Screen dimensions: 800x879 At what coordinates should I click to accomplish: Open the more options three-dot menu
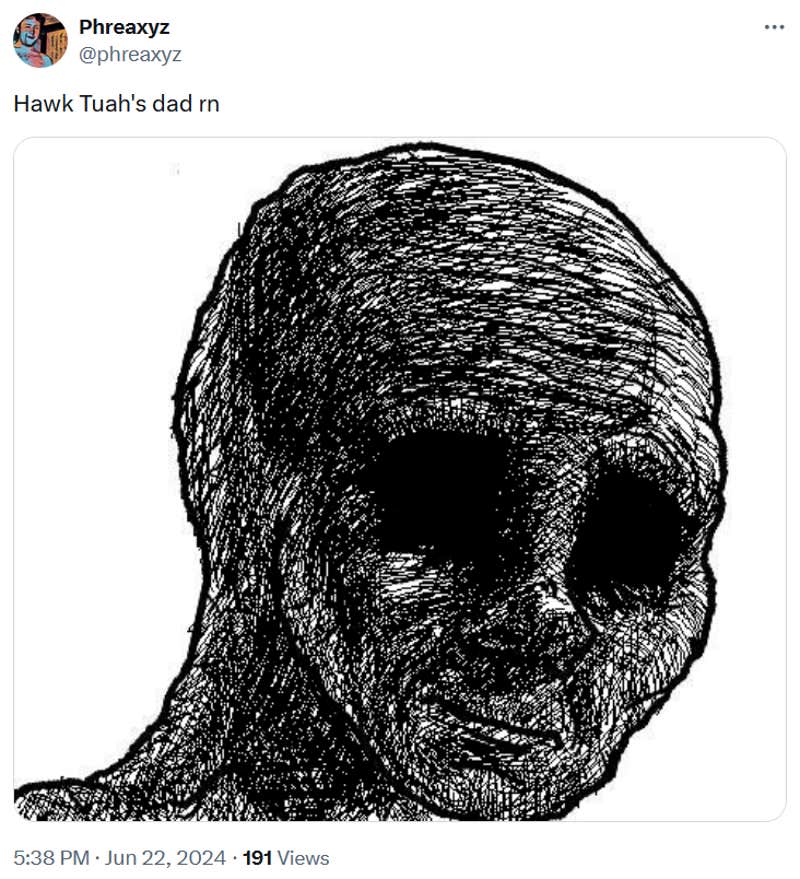pyautogui.click(x=774, y=27)
